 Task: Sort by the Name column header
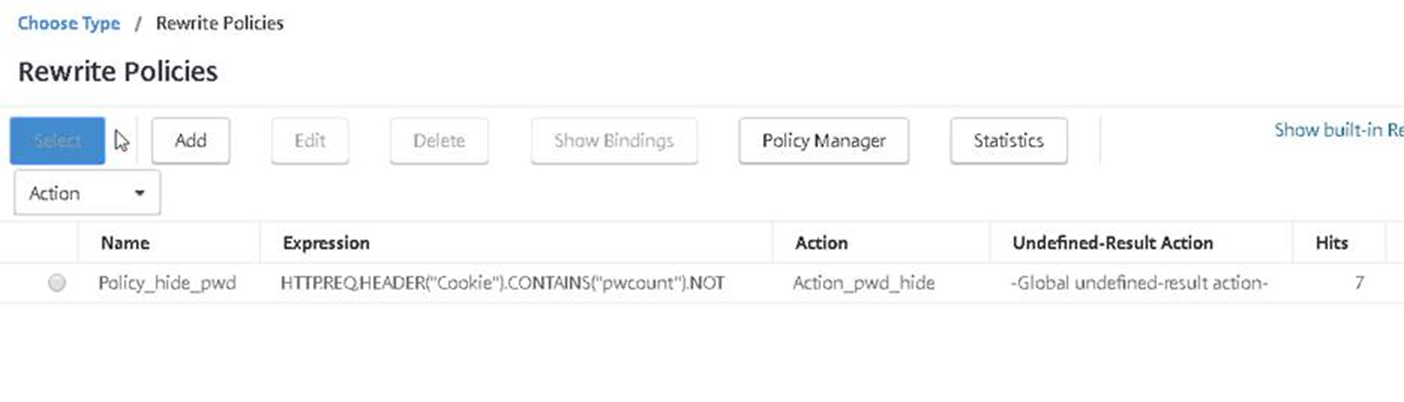click(x=125, y=243)
